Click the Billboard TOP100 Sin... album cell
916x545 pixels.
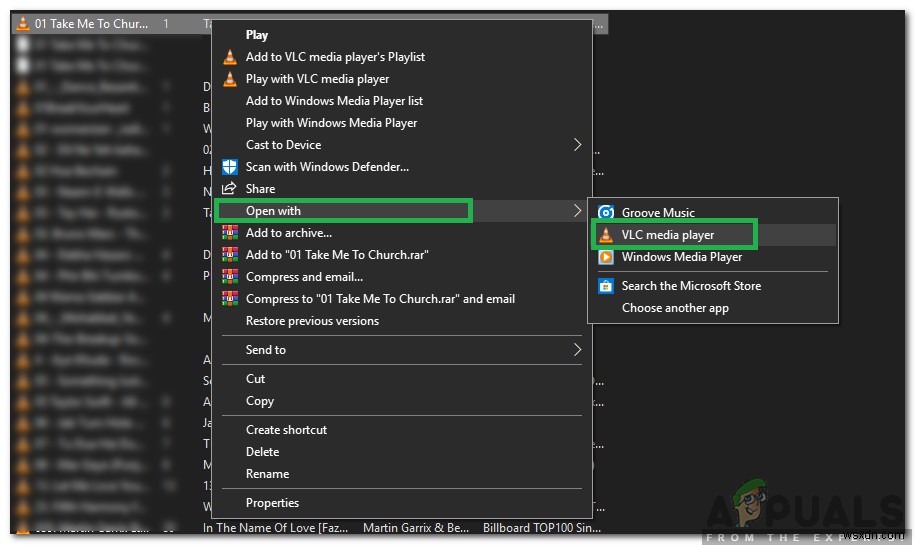(x=542, y=527)
